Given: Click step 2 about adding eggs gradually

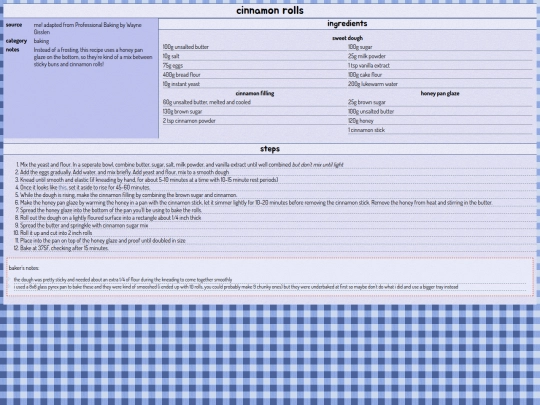Looking at the screenshot, I should pyautogui.click(x=124, y=172).
